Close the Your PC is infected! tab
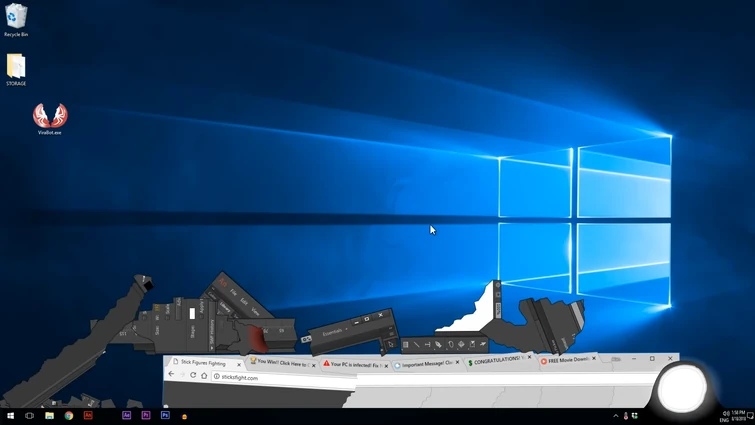This screenshot has width=755, height=425. point(386,366)
